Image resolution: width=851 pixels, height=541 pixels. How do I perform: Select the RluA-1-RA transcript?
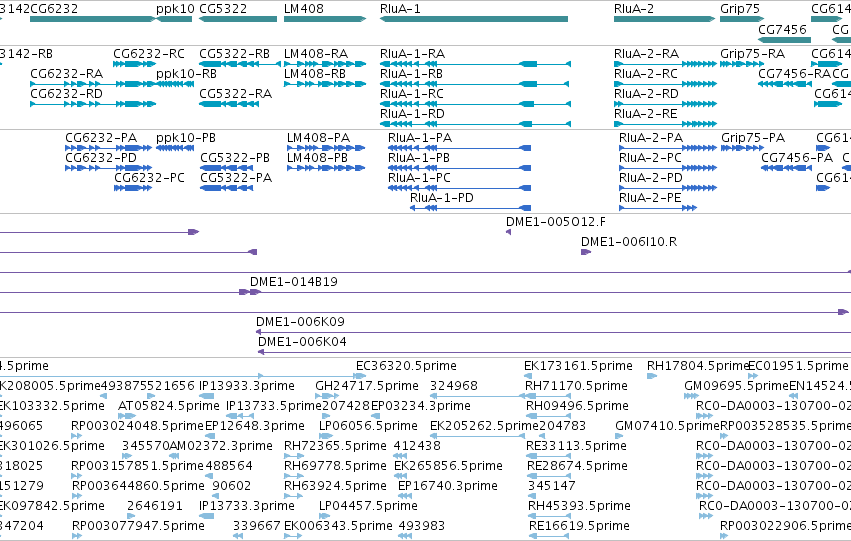tap(475, 64)
